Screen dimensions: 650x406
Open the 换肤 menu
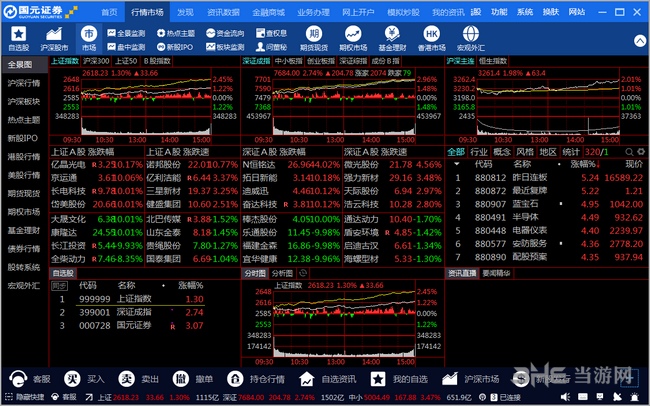click(x=551, y=12)
